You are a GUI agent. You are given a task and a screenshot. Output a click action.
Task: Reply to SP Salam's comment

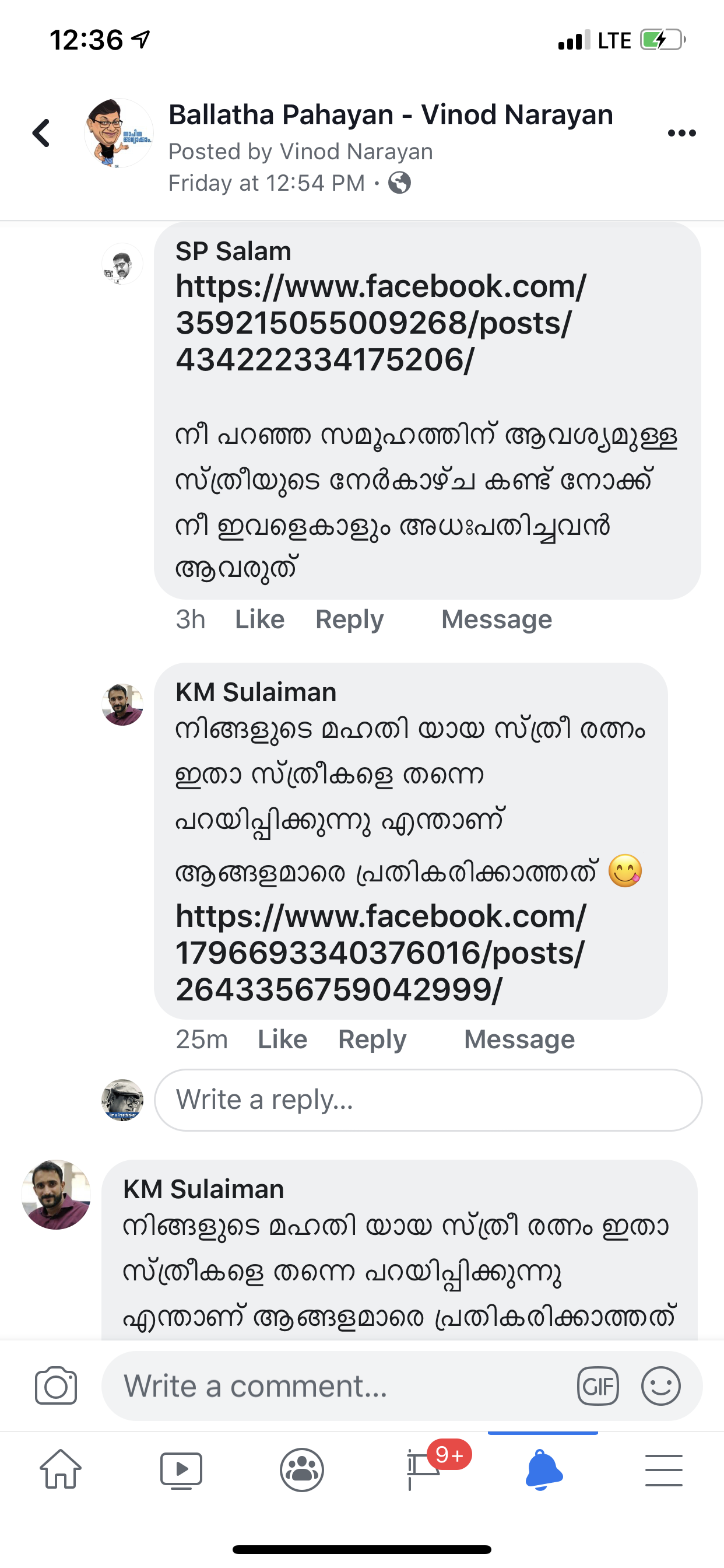point(349,619)
